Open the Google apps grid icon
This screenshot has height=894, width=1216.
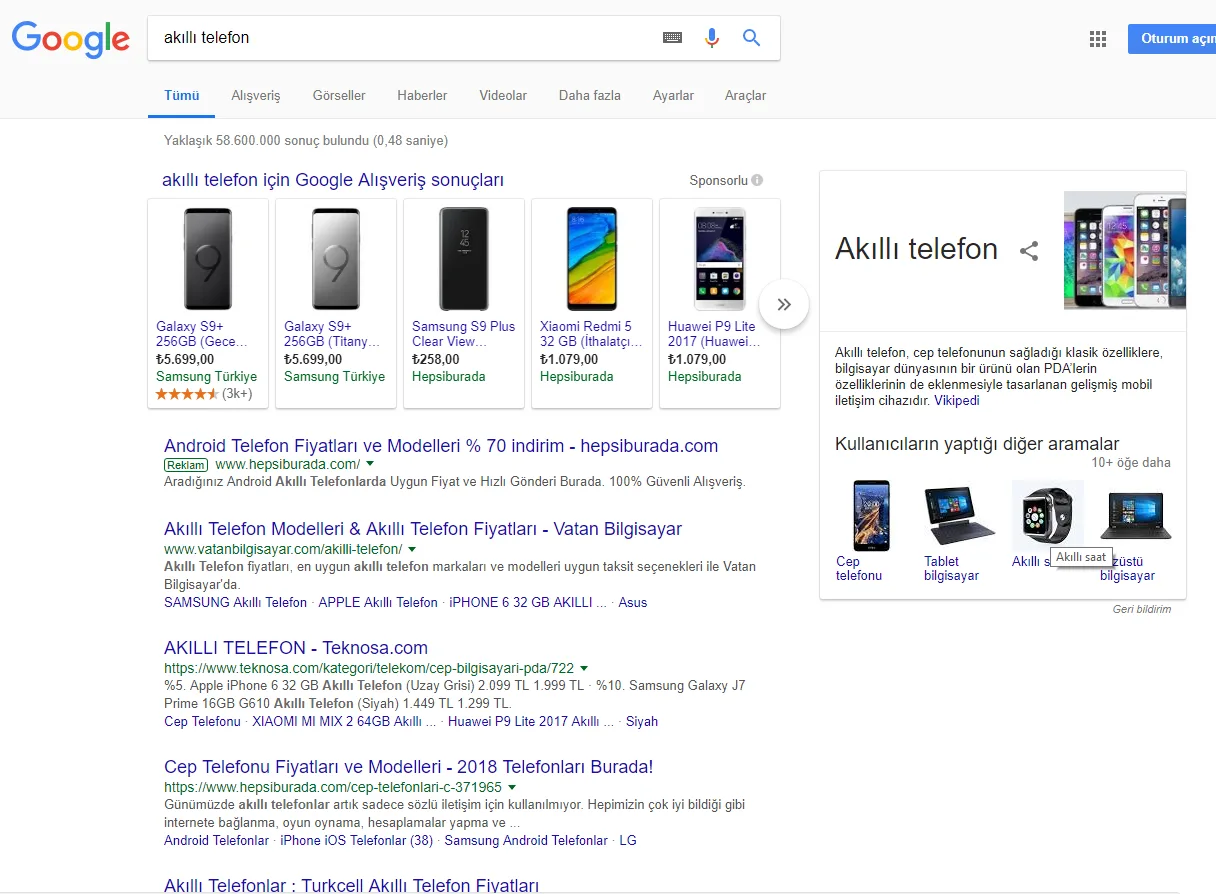point(1098,39)
